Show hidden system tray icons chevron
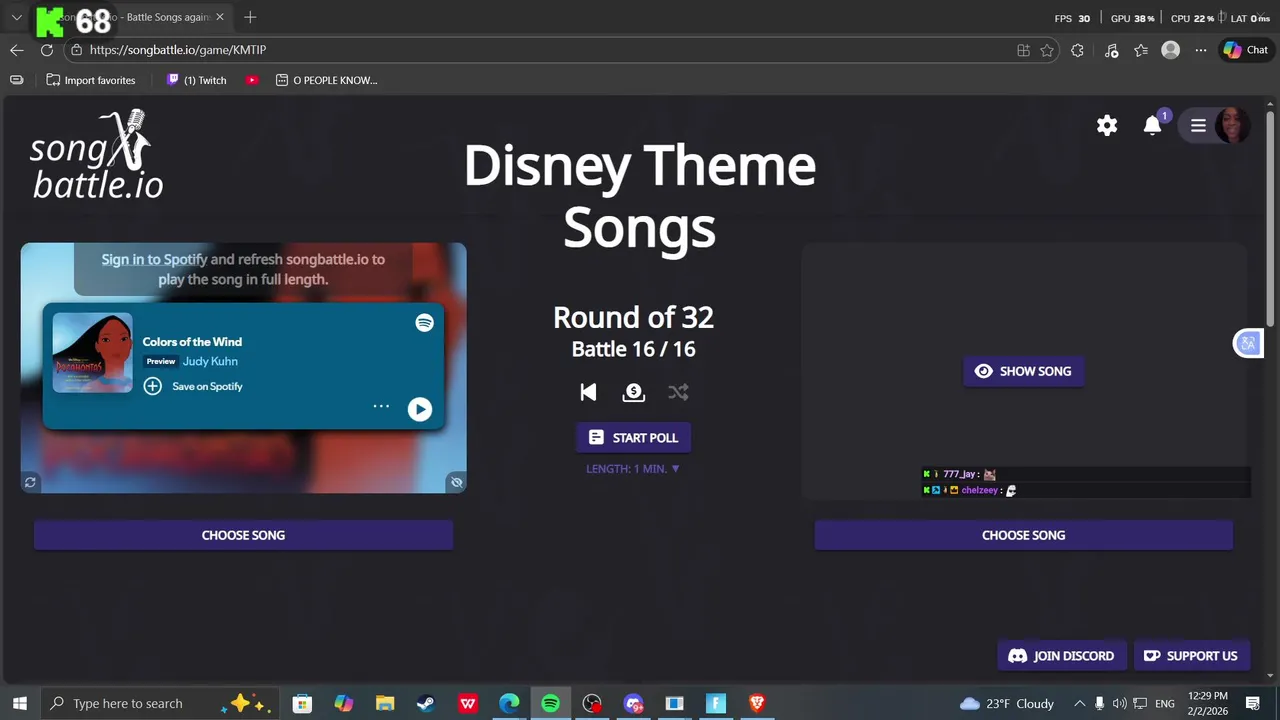1280x720 pixels. tap(1079, 703)
